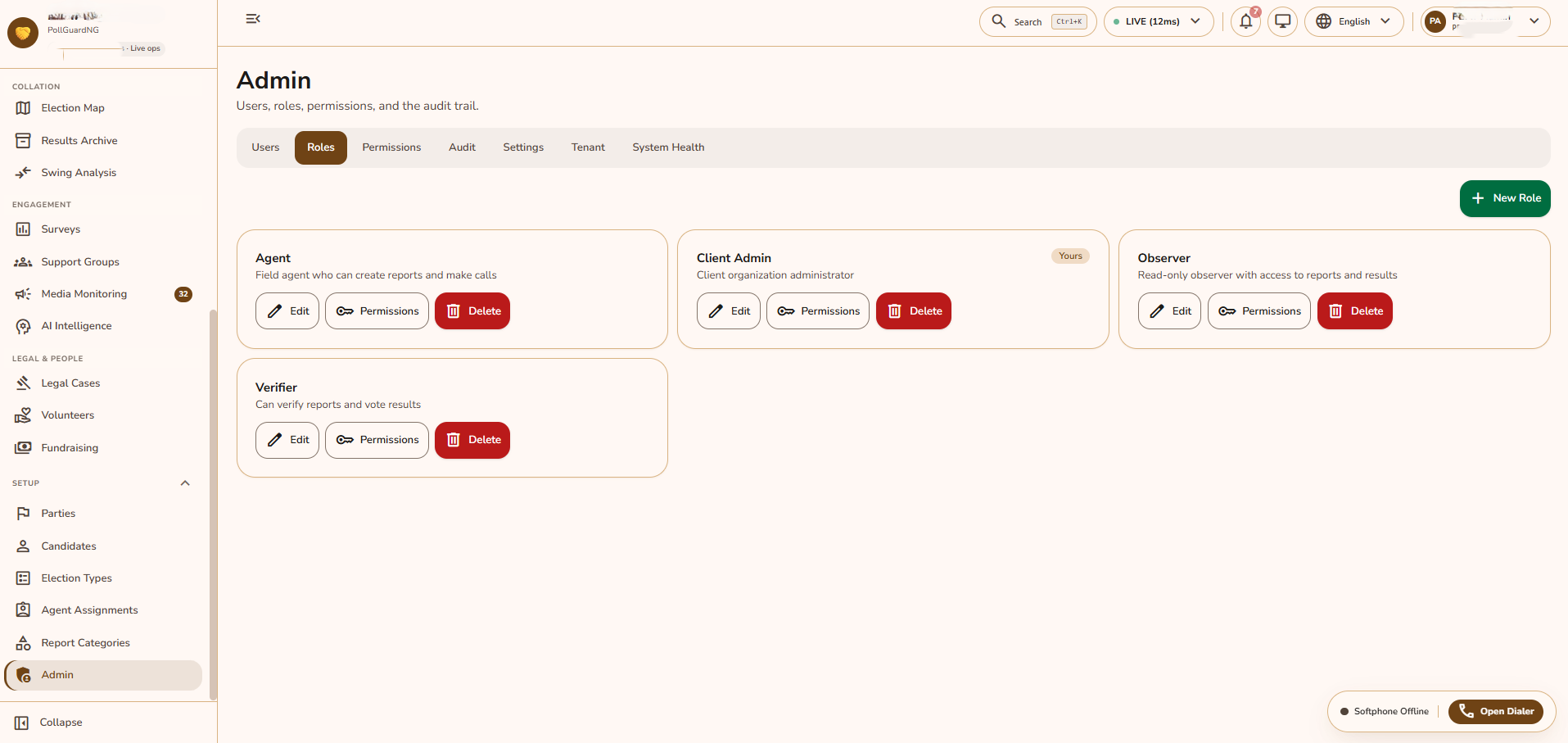Go to Results Archive
Image resolution: width=1568 pixels, height=743 pixels.
pos(103,141)
